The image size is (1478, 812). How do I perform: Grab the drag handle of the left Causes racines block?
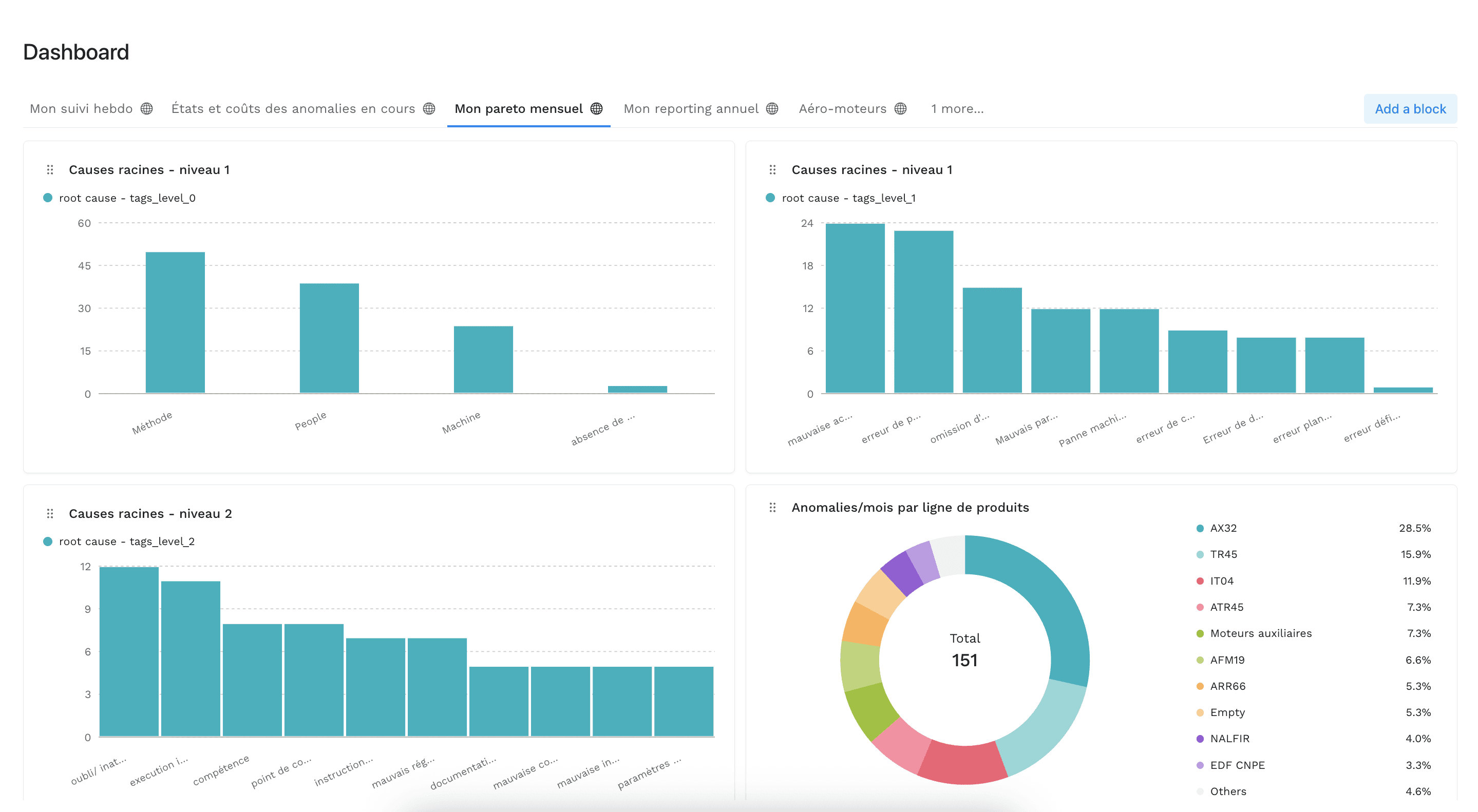[49, 170]
